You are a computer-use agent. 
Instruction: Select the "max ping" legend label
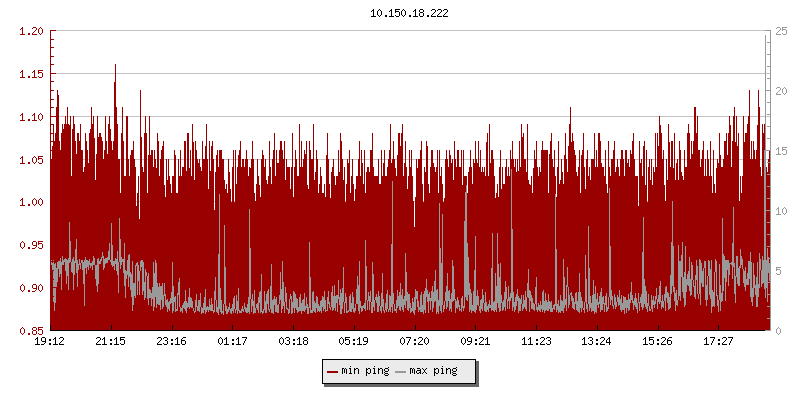click(434, 372)
